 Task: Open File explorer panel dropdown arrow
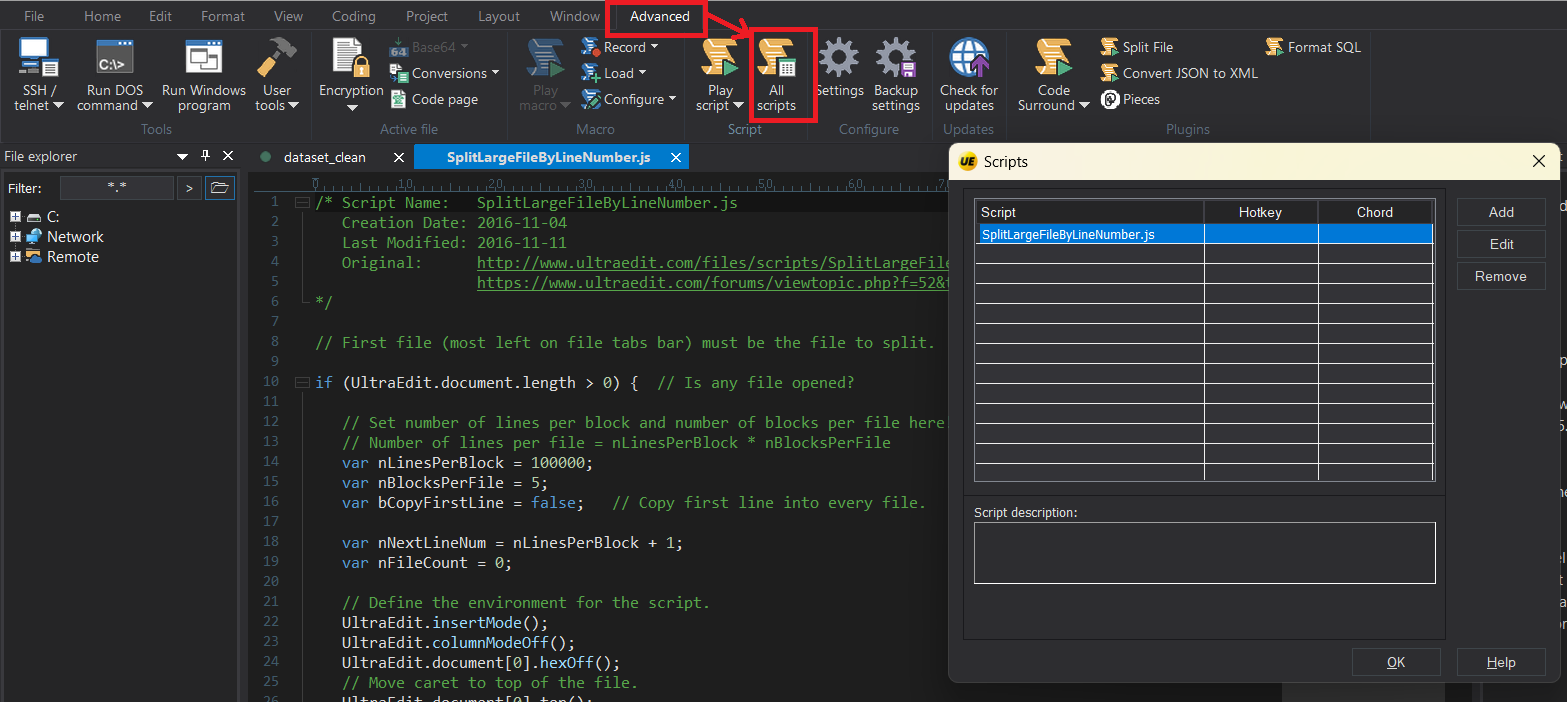click(182, 157)
